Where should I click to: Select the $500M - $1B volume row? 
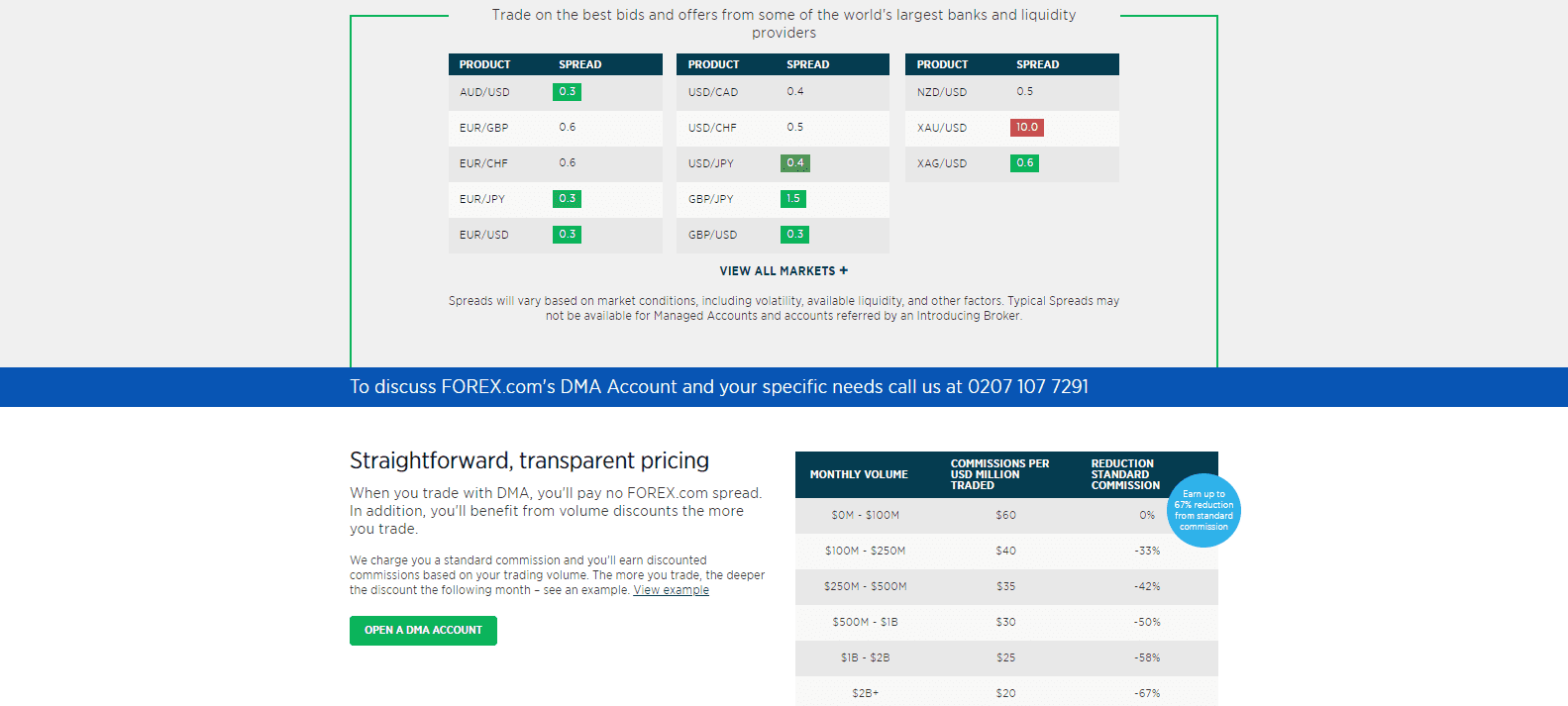[1006, 623]
